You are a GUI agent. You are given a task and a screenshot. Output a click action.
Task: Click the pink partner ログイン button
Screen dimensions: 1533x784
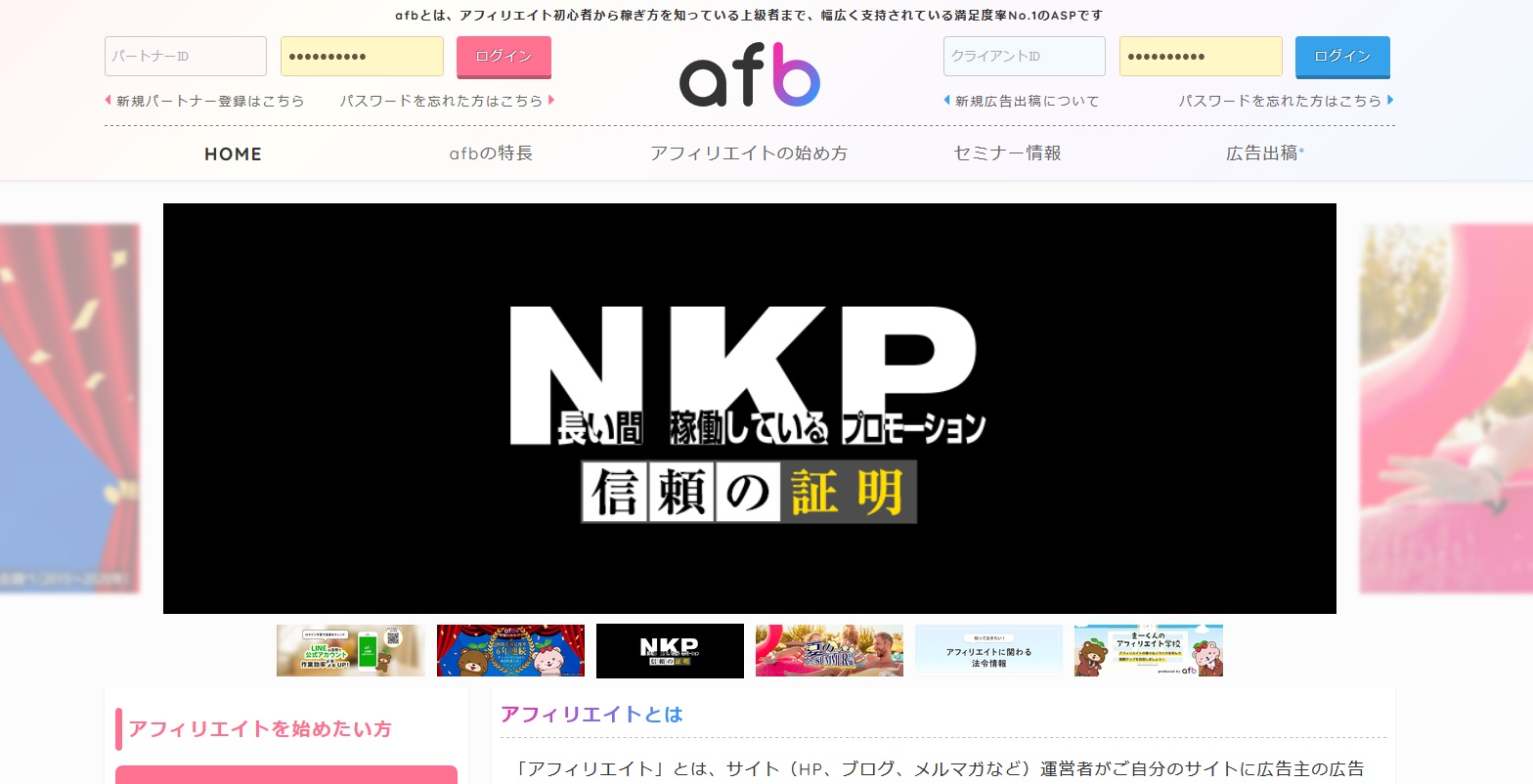coord(504,57)
